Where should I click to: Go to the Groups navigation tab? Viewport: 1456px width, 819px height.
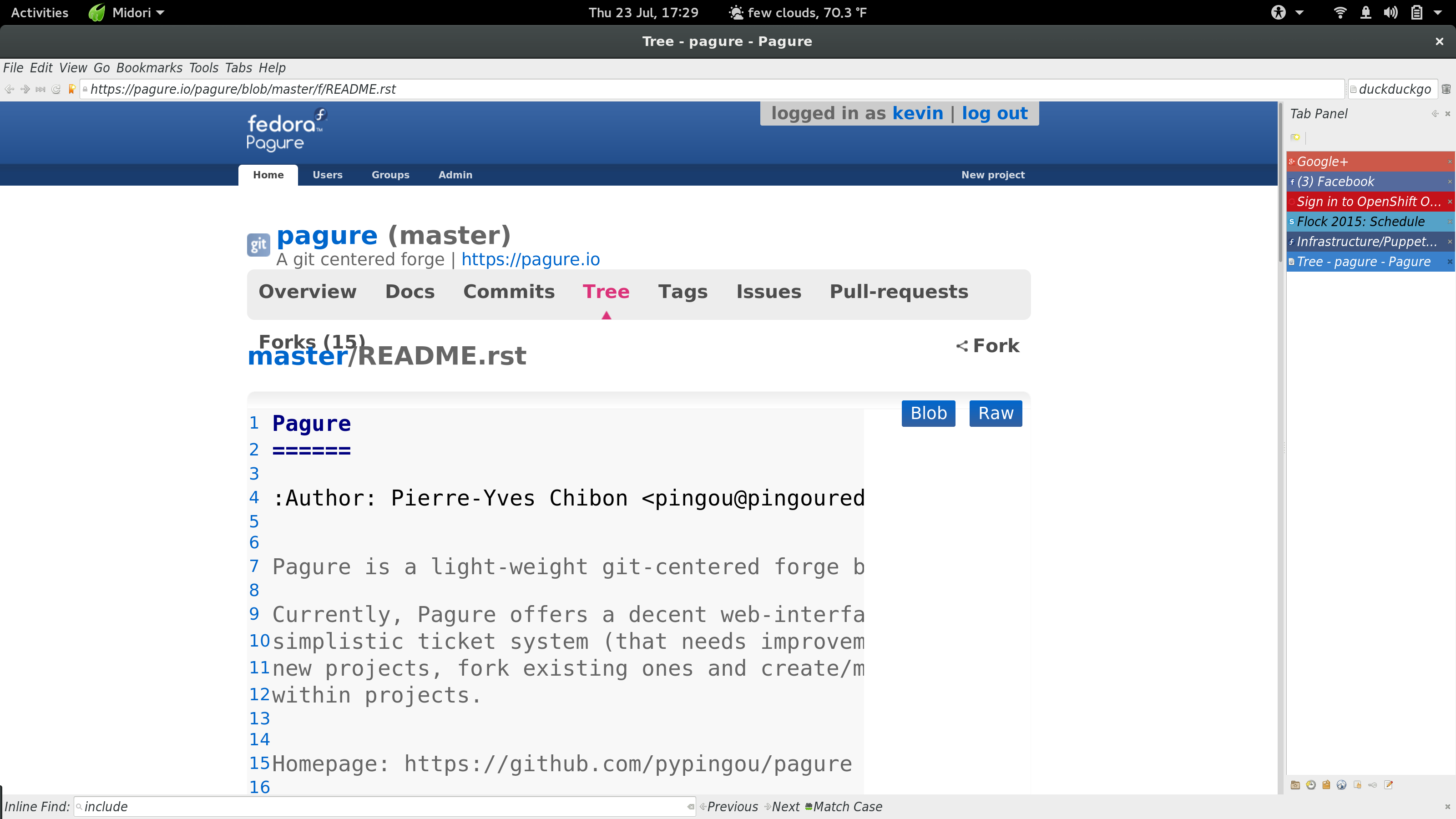pyautogui.click(x=390, y=175)
